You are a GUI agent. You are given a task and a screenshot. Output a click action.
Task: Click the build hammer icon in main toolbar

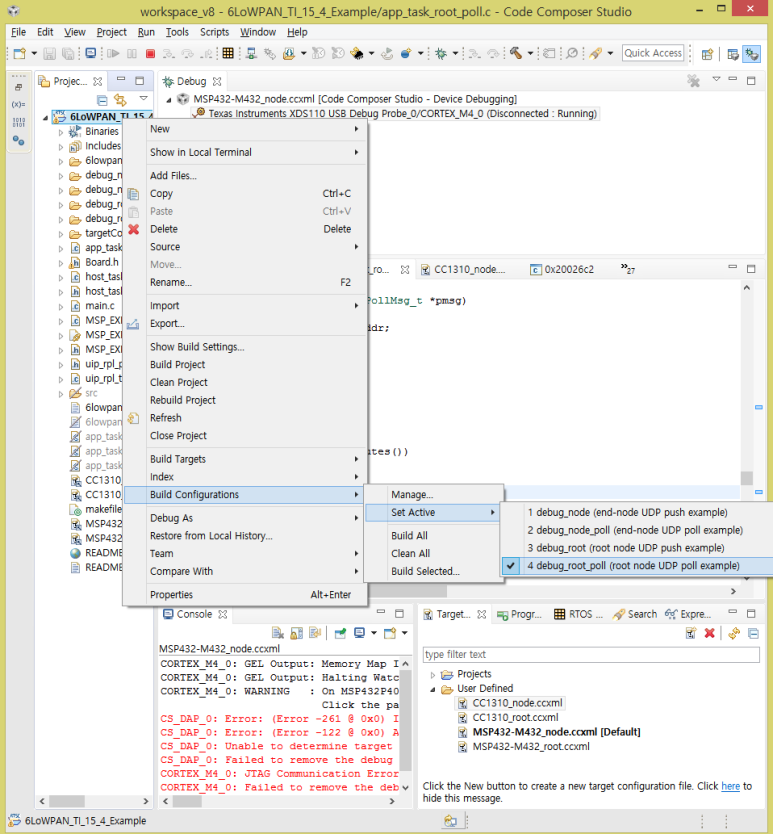(516, 53)
